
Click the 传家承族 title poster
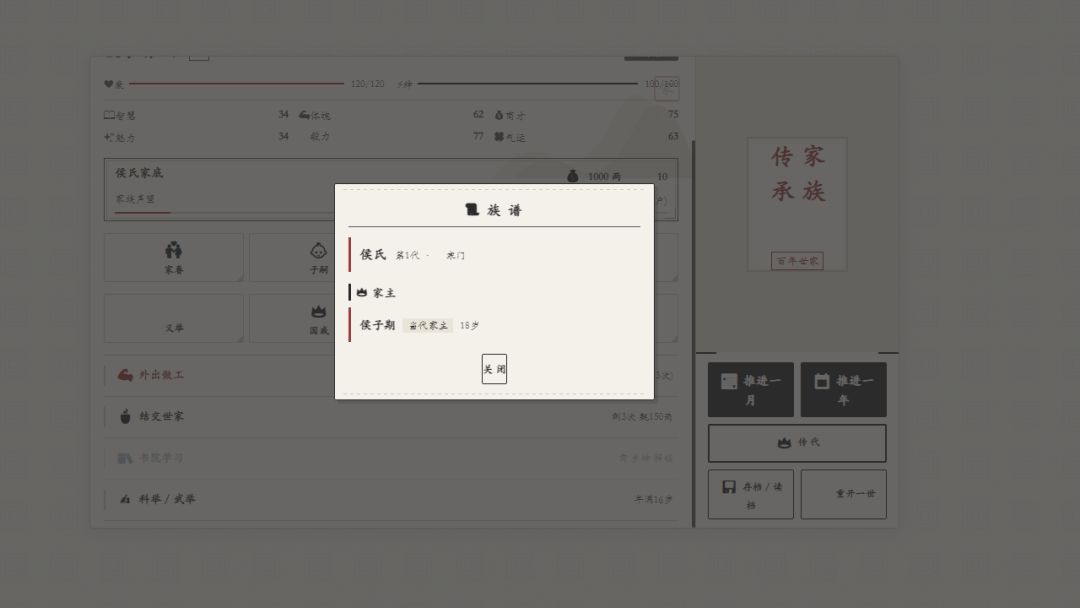point(798,204)
